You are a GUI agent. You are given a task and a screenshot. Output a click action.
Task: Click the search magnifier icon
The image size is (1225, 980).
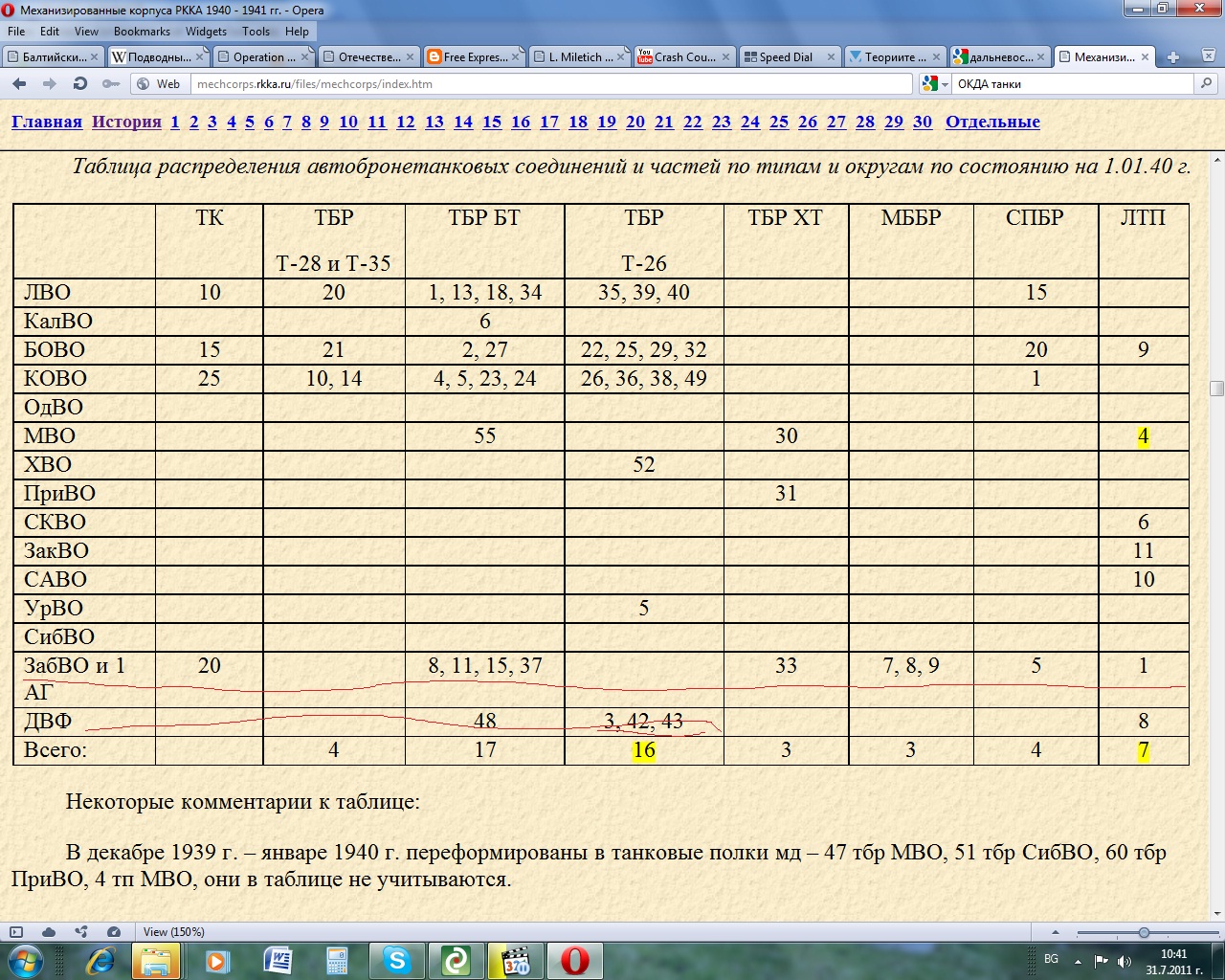coord(1207,84)
